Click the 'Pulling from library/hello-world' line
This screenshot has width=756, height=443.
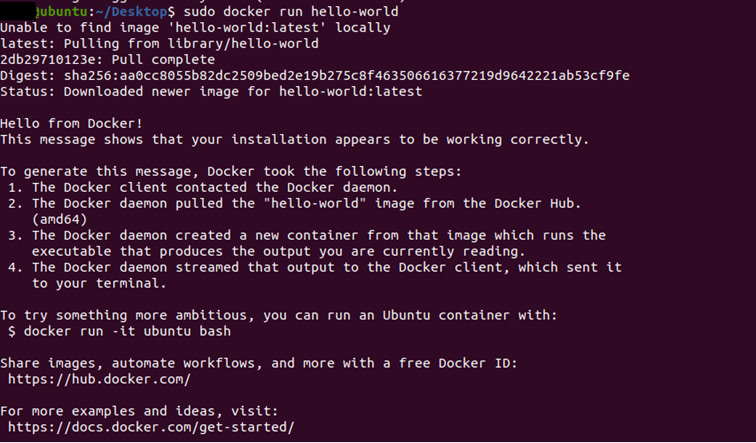point(159,43)
